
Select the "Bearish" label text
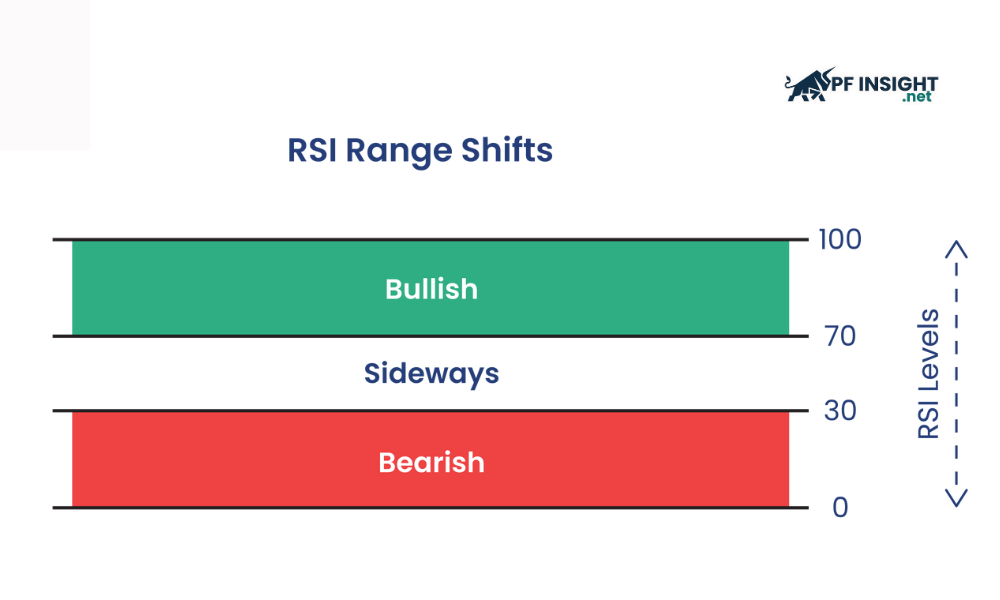[431, 463]
